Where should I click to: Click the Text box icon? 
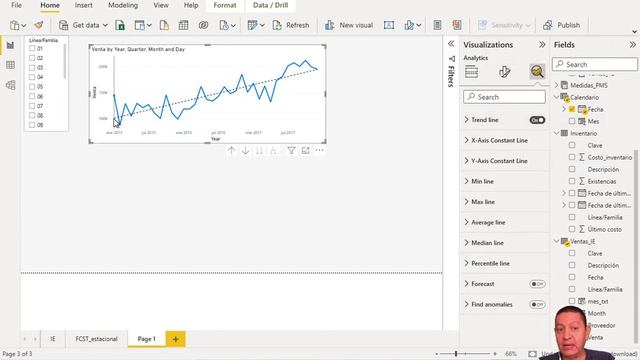click(x=389, y=25)
